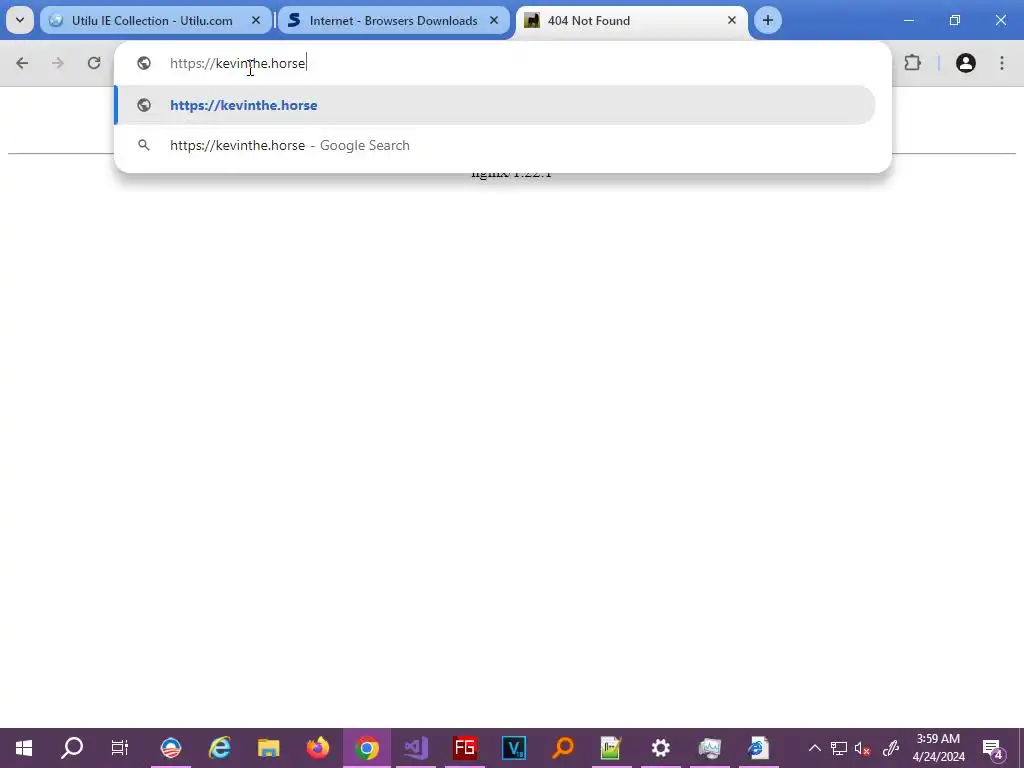Viewport: 1024px width, 768px height.
Task: Open Windows Search from taskbar
Action: click(x=72, y=748)
